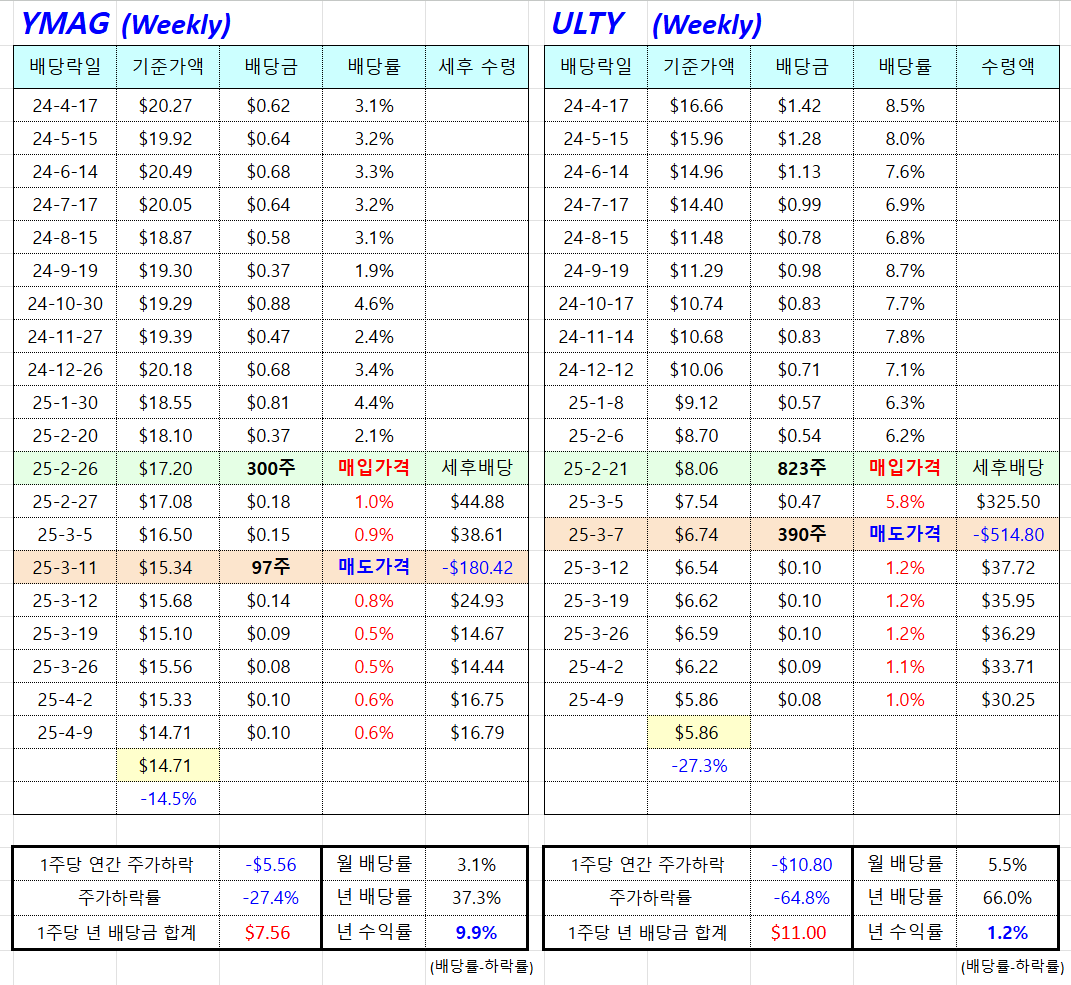
Task: Select date cell 24-12-26
Action: [65, 370]
